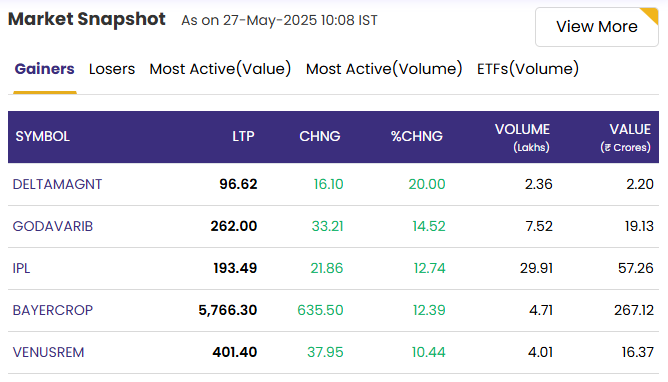Click BAYERCROP's 5,766.30 LTP value
The width and height of the screenshot is (668, 382).
(227, 310)
